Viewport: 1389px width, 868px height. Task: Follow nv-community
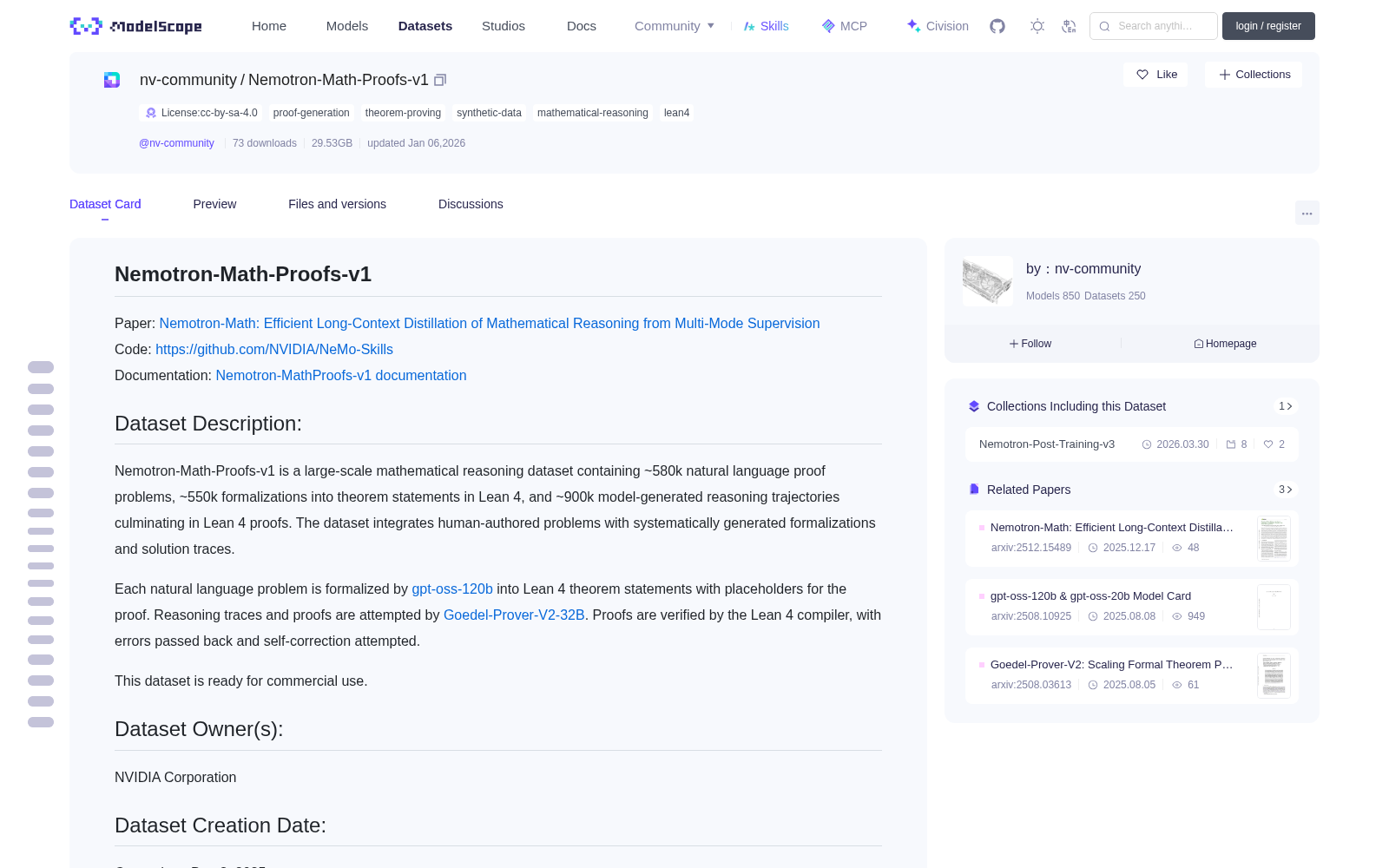[x=1030, y=344]
